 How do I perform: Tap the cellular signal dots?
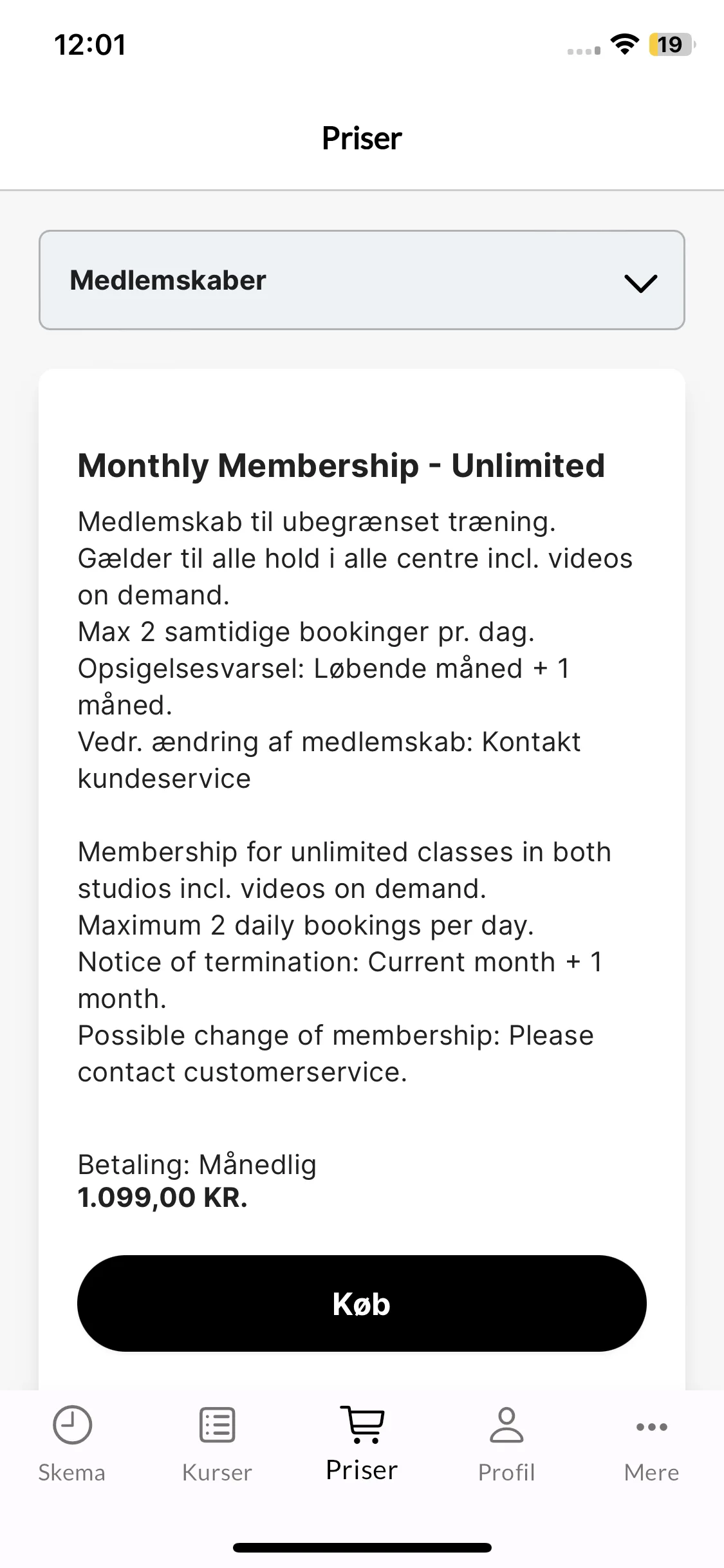tap(584, 50)
